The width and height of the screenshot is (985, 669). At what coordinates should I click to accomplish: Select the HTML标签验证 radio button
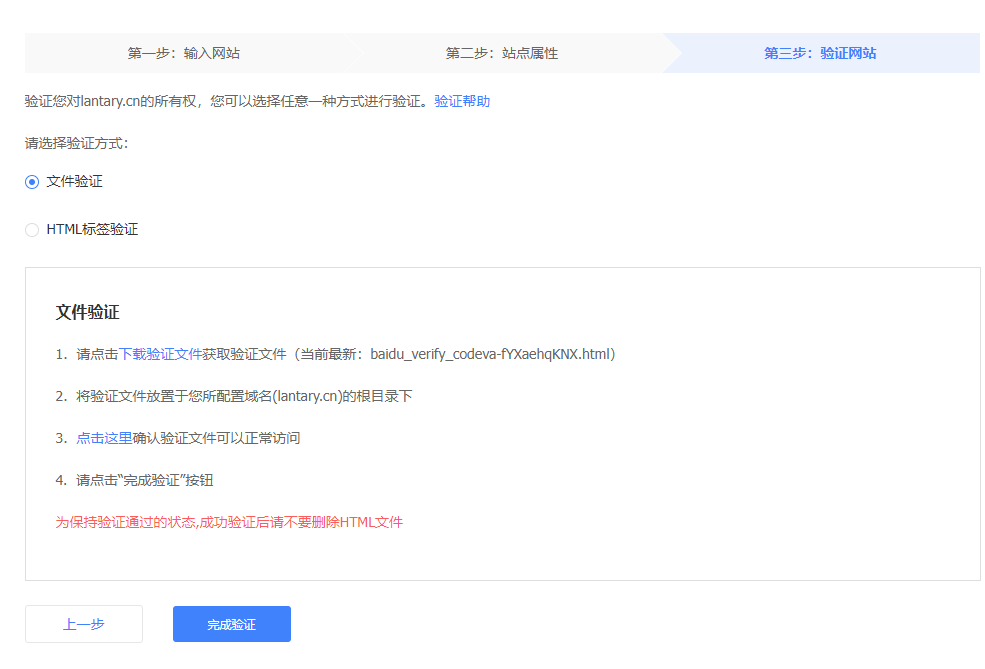click(x=32, y=230)
